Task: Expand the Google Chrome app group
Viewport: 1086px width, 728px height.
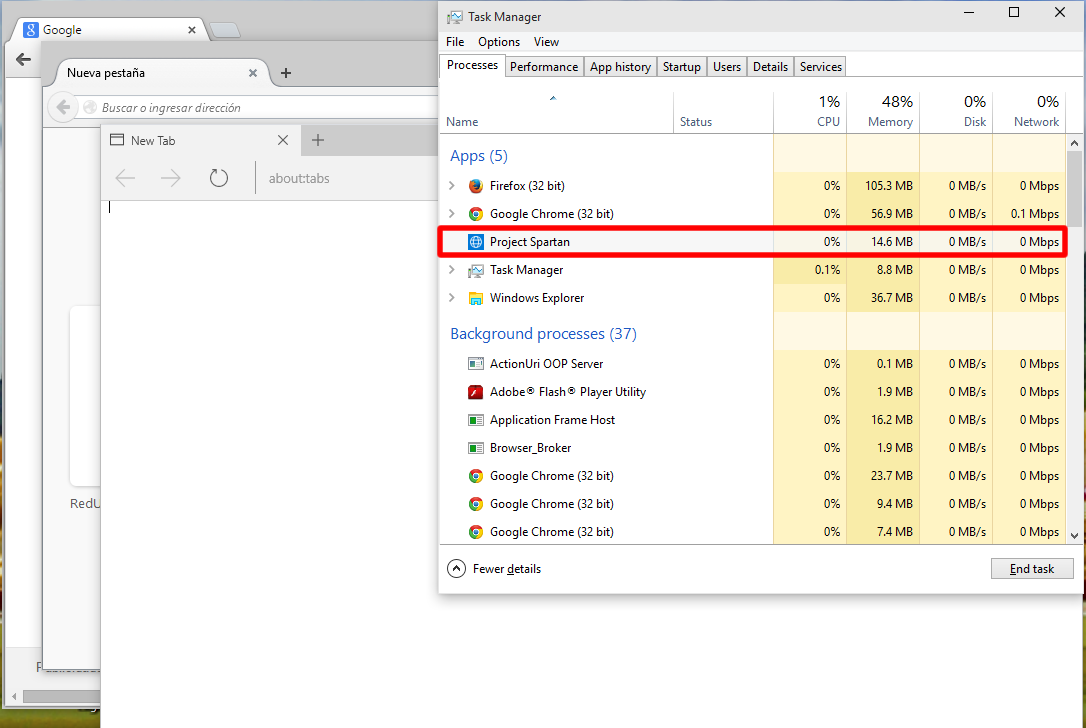Action: point(452,213)
